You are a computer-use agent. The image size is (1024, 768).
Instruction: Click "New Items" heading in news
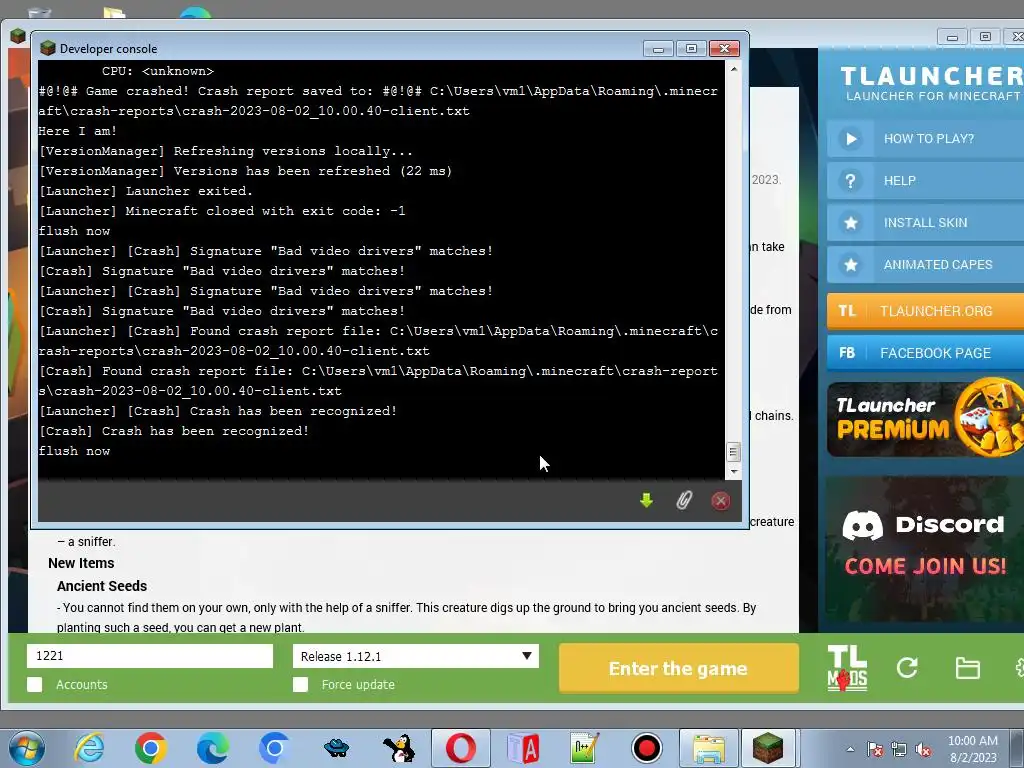[x=81, y=563]
